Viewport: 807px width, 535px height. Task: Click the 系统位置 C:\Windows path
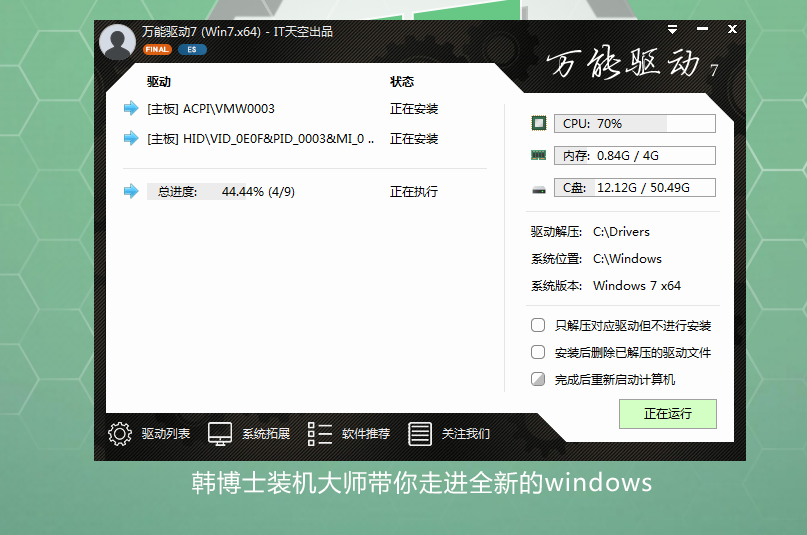coord(597,258)
